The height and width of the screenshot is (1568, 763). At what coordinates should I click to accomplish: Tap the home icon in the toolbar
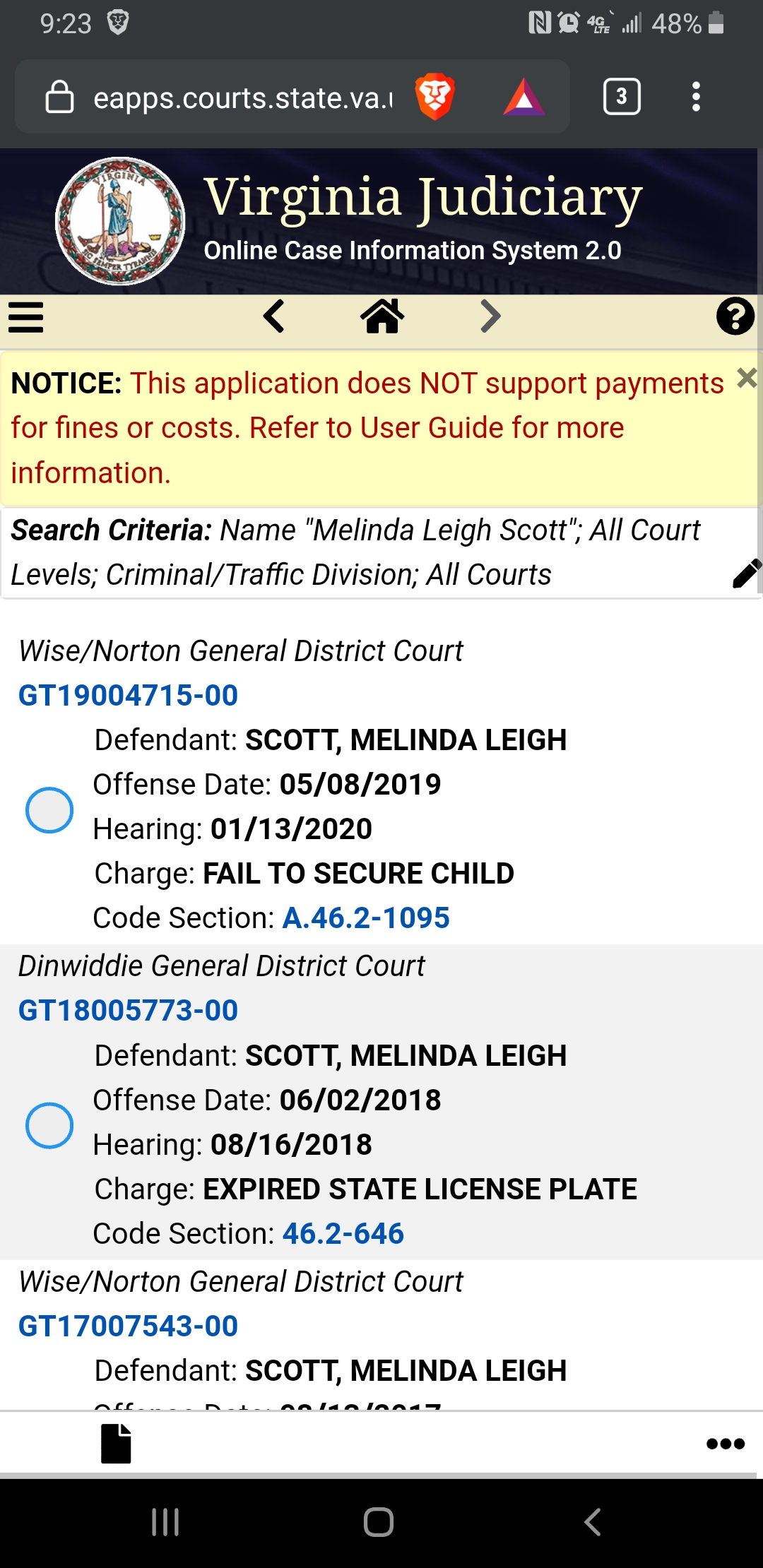(382, 316)
